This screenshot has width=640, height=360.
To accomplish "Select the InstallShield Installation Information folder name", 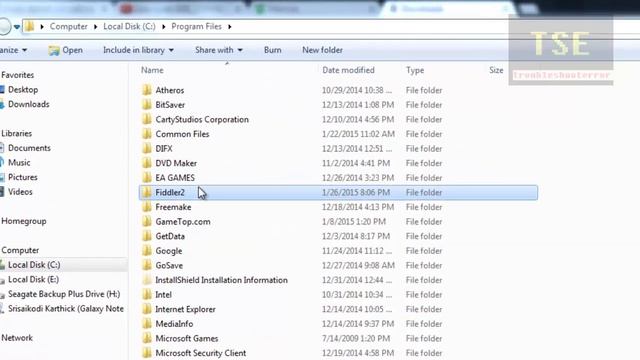I will point(222,280).
